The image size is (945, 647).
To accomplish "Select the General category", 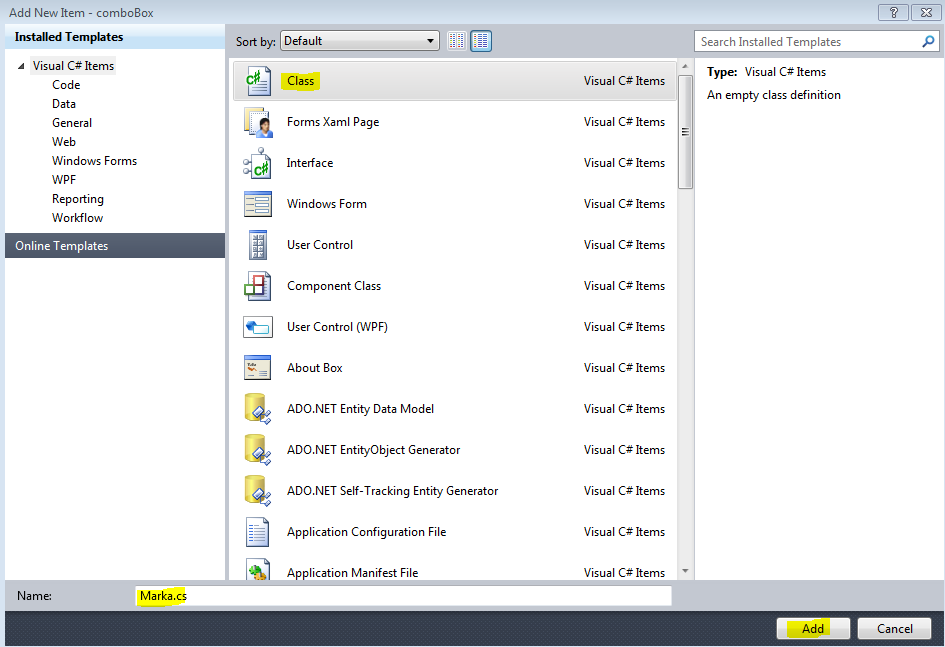I will (x=72, y=123).
